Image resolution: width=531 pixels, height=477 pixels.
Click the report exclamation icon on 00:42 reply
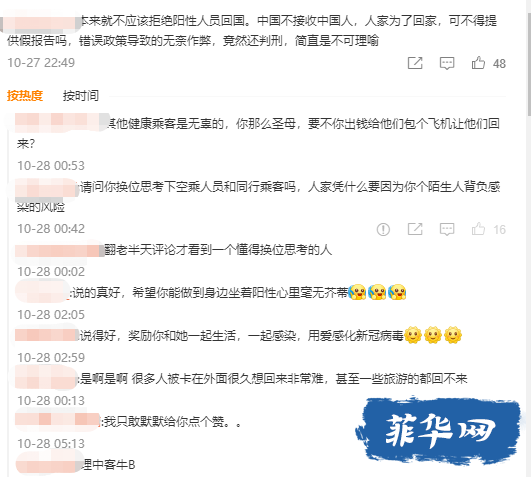click(383, 230)
